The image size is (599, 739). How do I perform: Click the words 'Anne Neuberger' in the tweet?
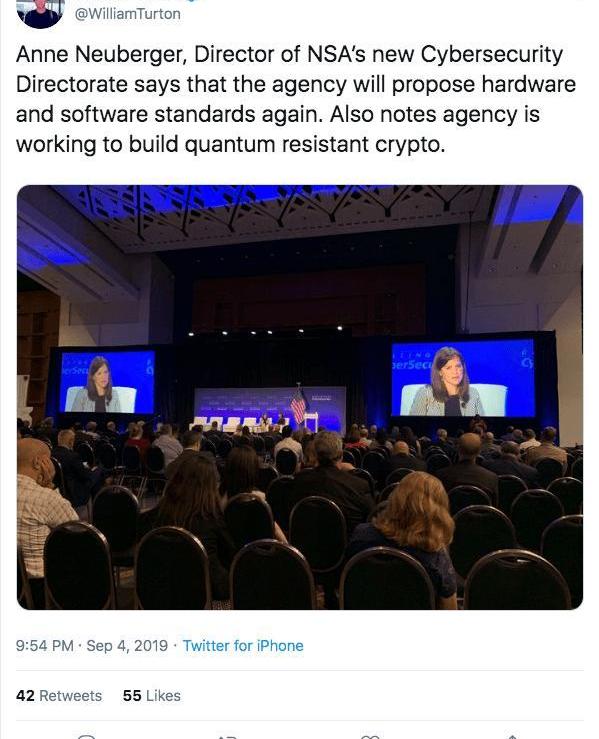[x=100, y=55]
